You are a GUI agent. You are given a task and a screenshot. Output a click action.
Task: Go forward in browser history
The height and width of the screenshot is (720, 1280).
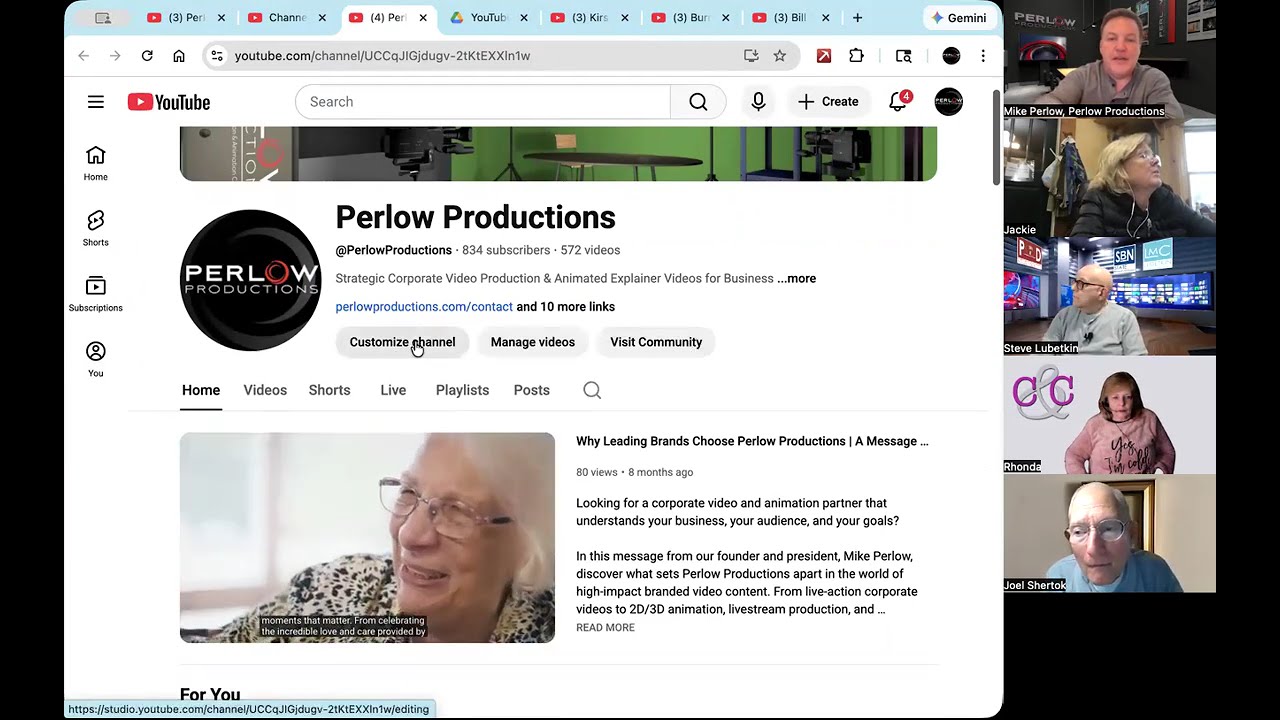pyautogui.click(x=115, y=56)
